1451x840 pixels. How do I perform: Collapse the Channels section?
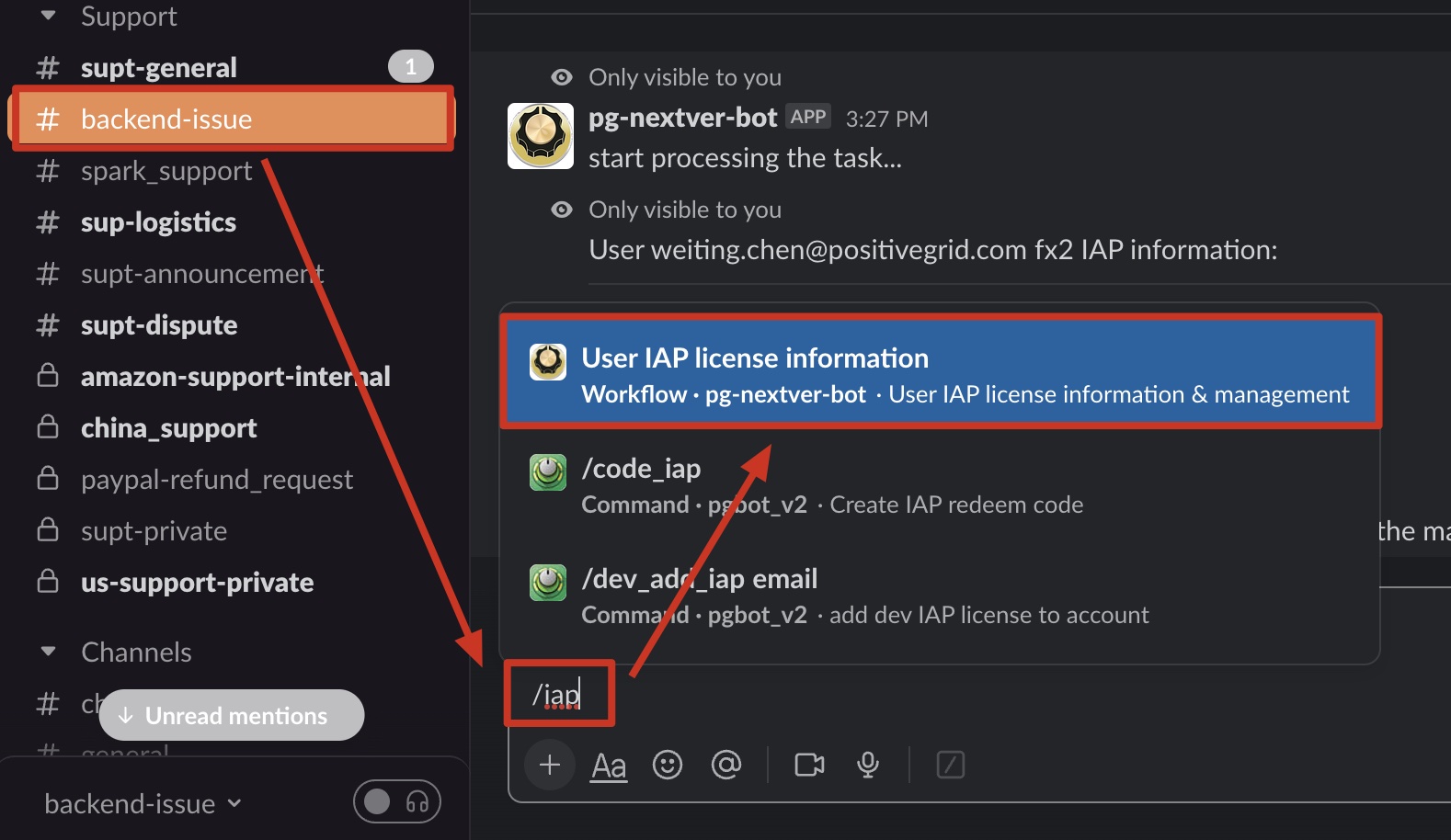point(49,652)
